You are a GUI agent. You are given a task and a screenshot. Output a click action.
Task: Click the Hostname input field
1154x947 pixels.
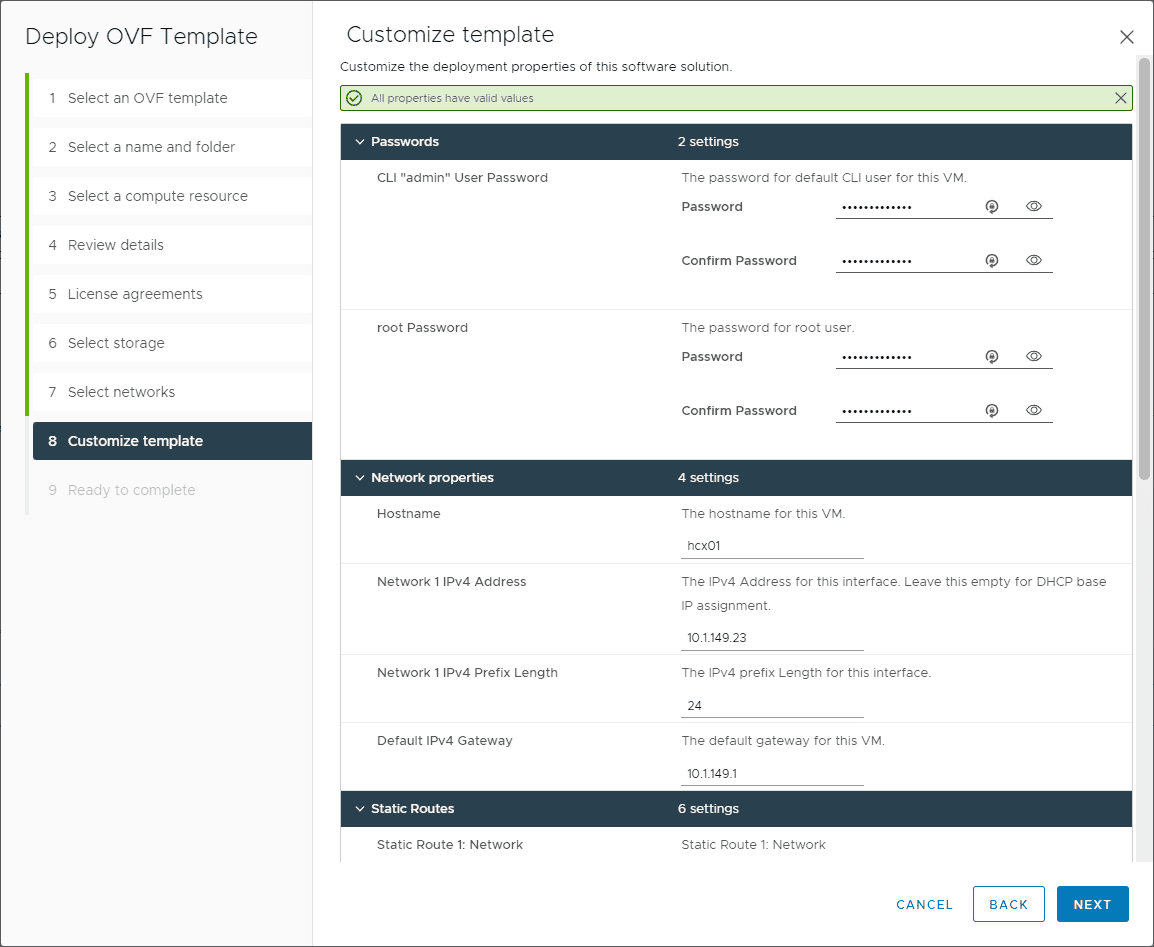pos(772,546)
